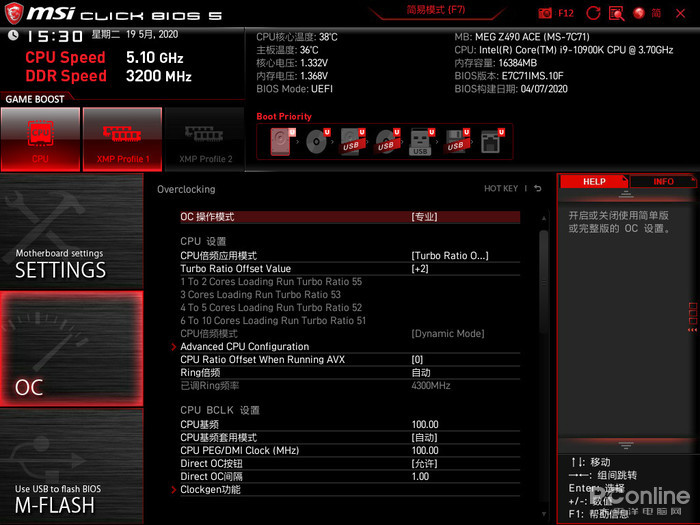The height and width of the screenshot is (525, 700).
Task: Click the Overclocking page title
Action: (x=186, y=189)
